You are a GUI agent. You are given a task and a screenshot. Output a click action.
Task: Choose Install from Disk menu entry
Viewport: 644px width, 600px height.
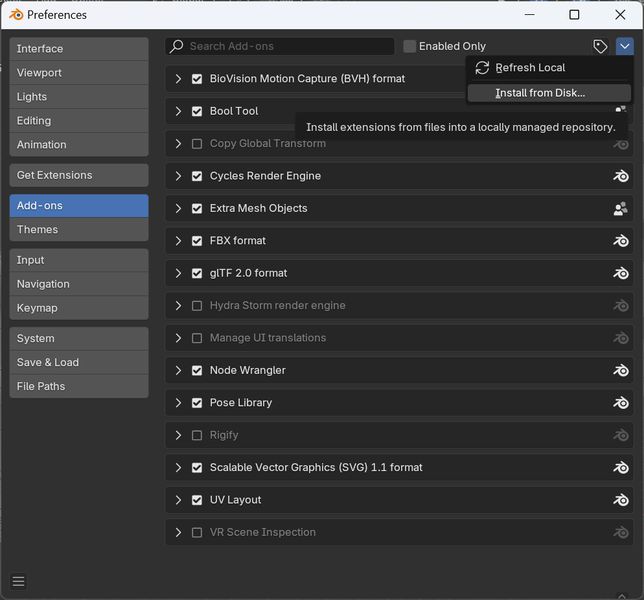[x=549, y=93]
